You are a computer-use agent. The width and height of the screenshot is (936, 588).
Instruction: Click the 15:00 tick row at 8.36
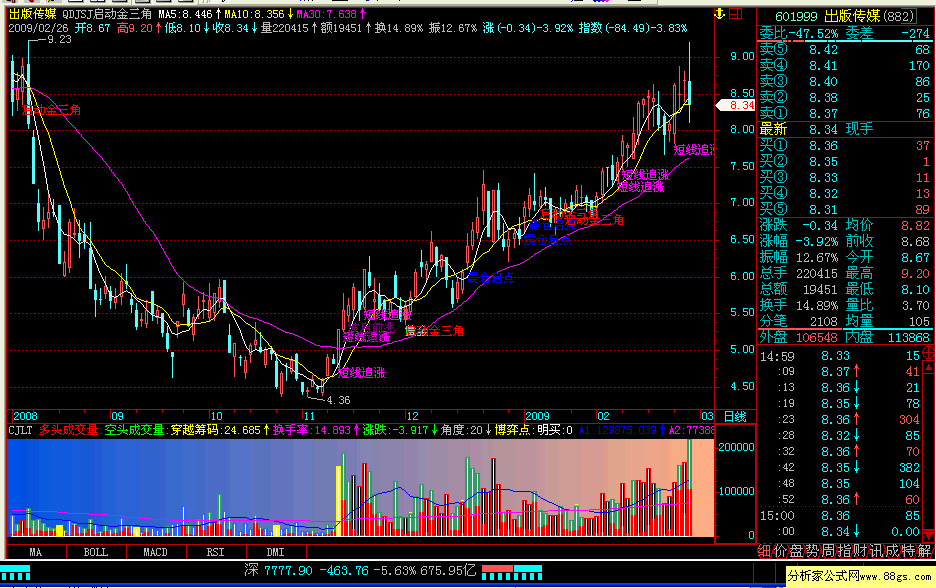pos(839,516)
